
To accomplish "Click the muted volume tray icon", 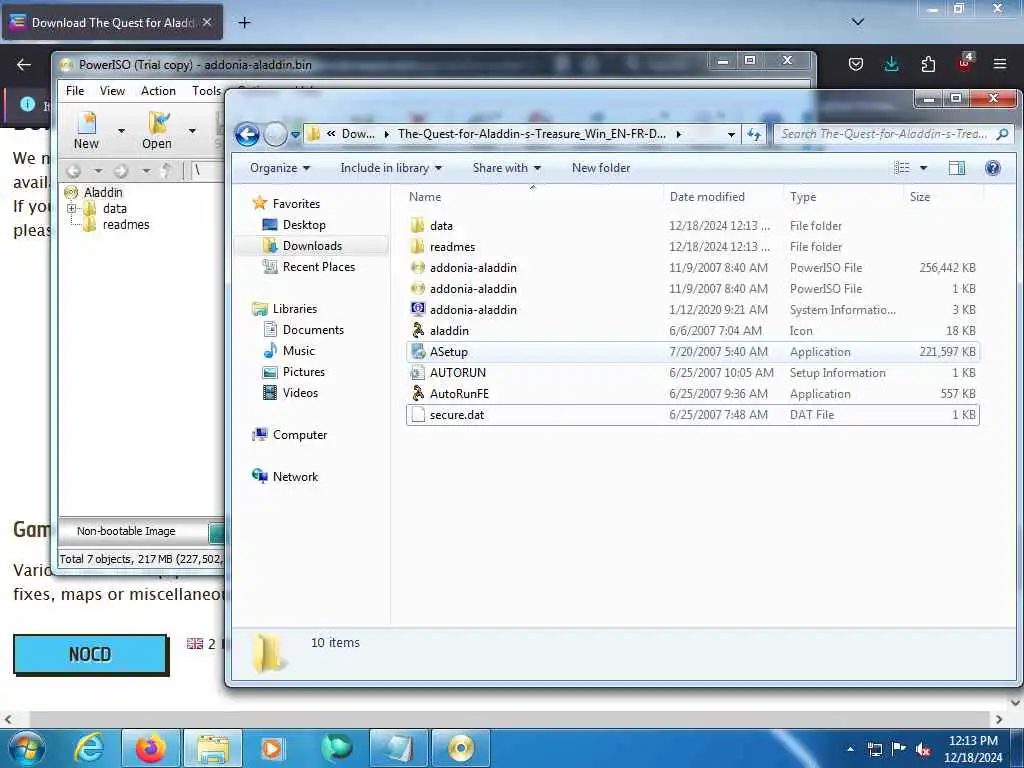I will click(923, 750).
